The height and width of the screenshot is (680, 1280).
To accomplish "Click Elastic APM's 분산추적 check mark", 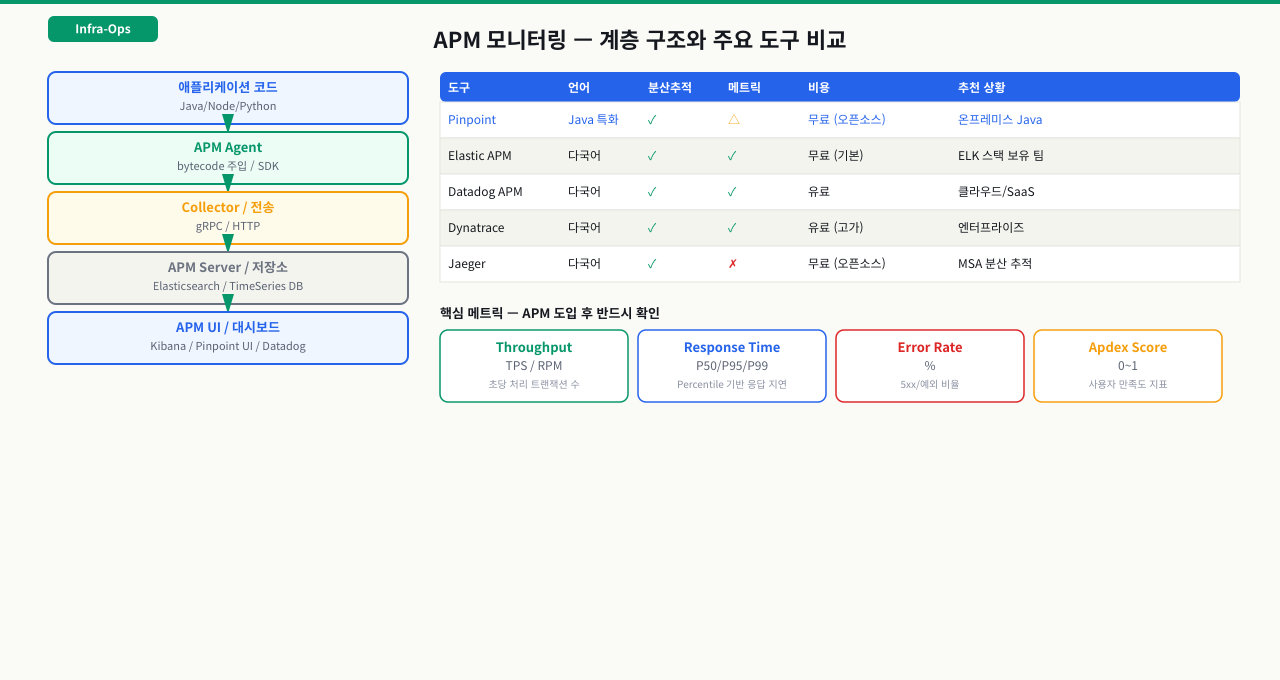I will [x=652, y=156].
